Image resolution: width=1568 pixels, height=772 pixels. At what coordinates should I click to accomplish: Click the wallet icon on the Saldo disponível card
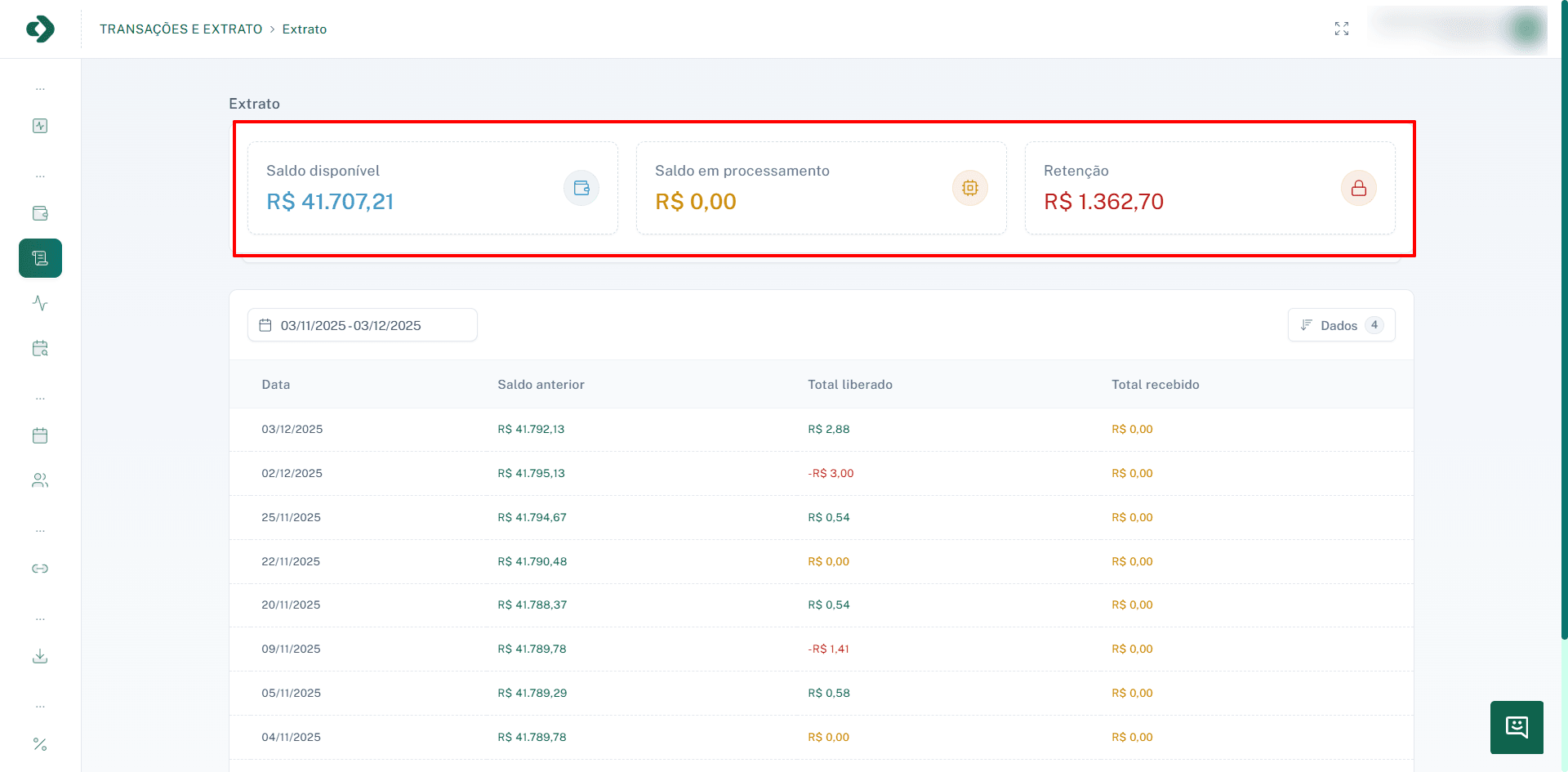[x=581, y=187]
